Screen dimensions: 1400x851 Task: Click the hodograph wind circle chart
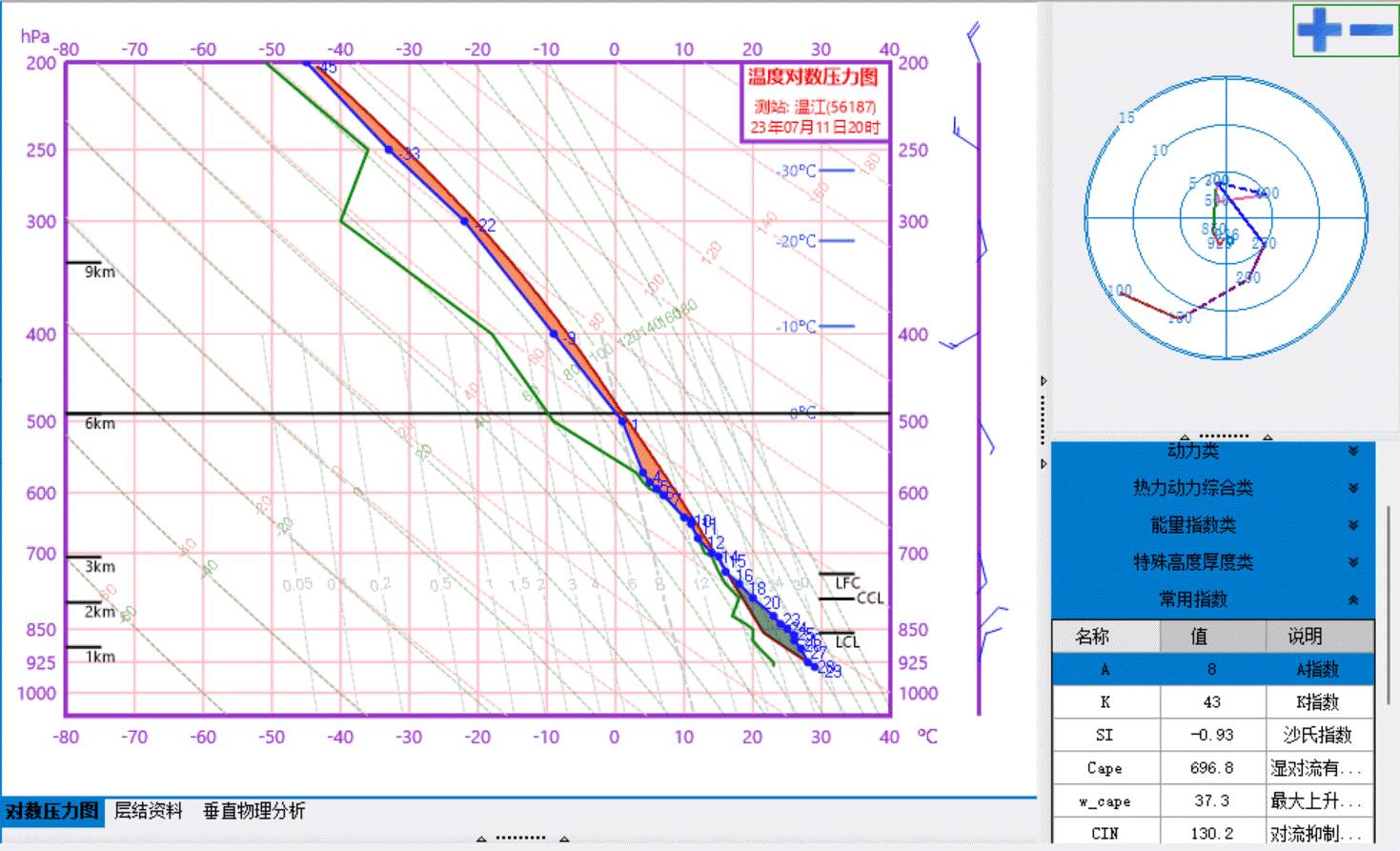[1226, 217]
